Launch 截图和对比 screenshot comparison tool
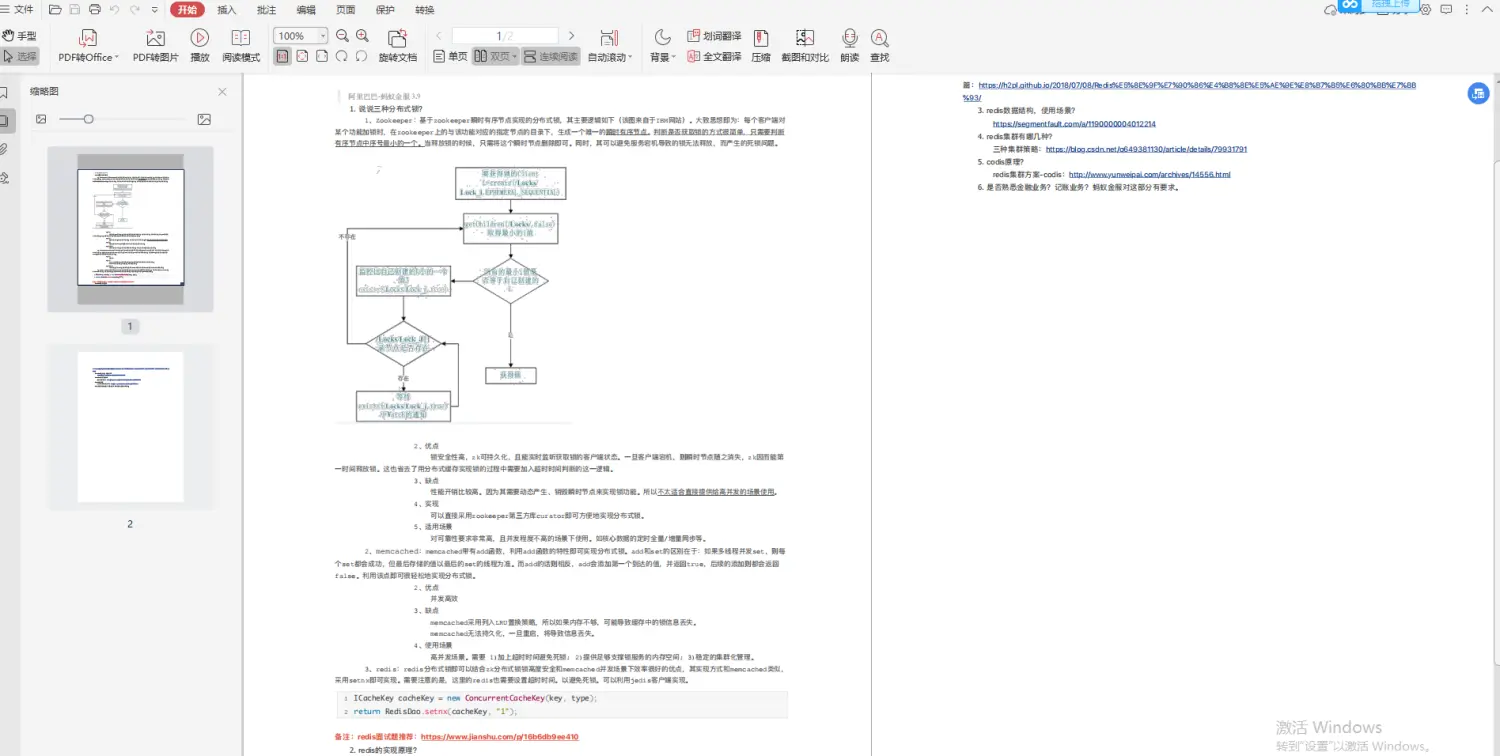 click(804, 45)
